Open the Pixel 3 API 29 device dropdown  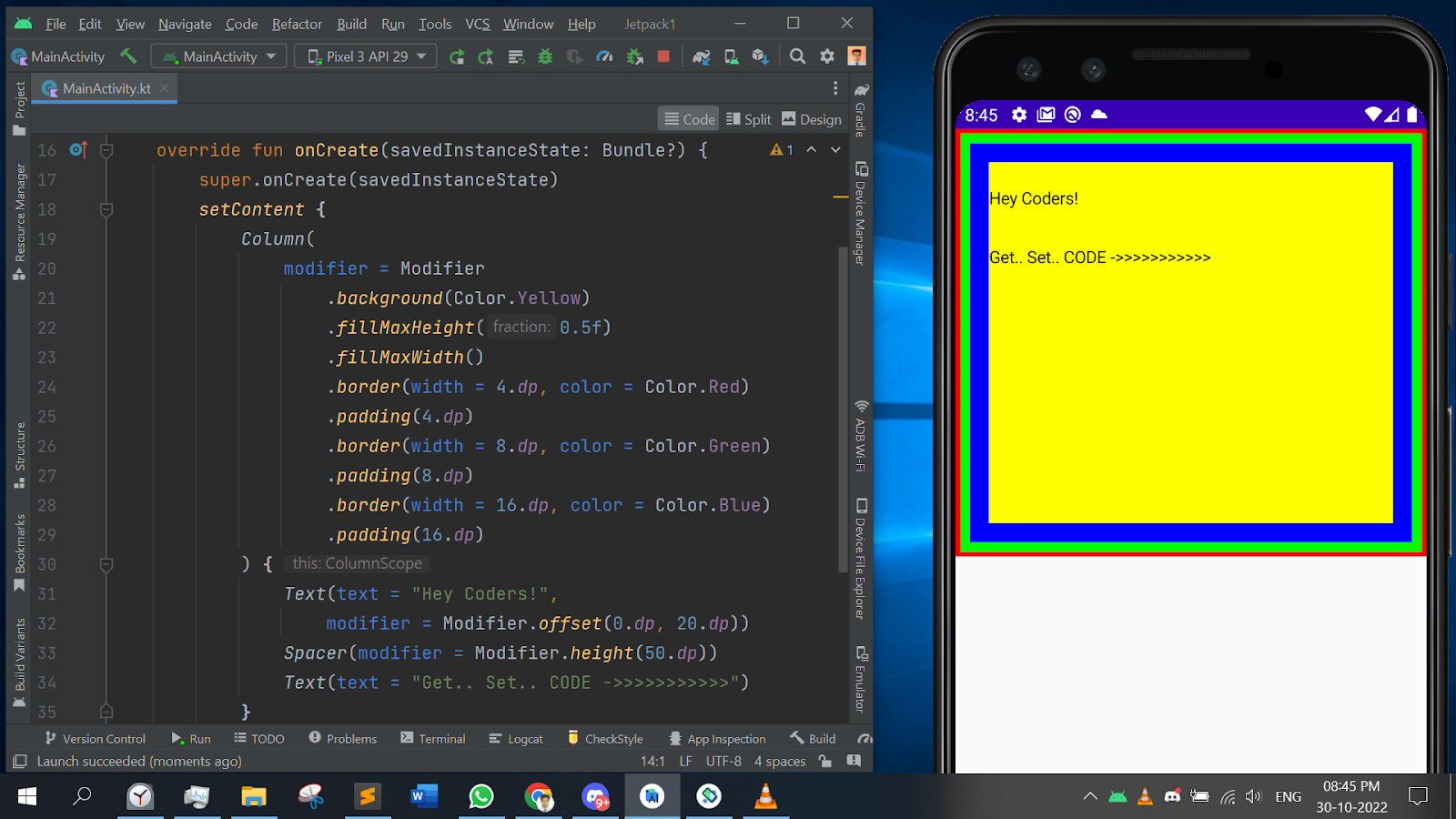367,56
